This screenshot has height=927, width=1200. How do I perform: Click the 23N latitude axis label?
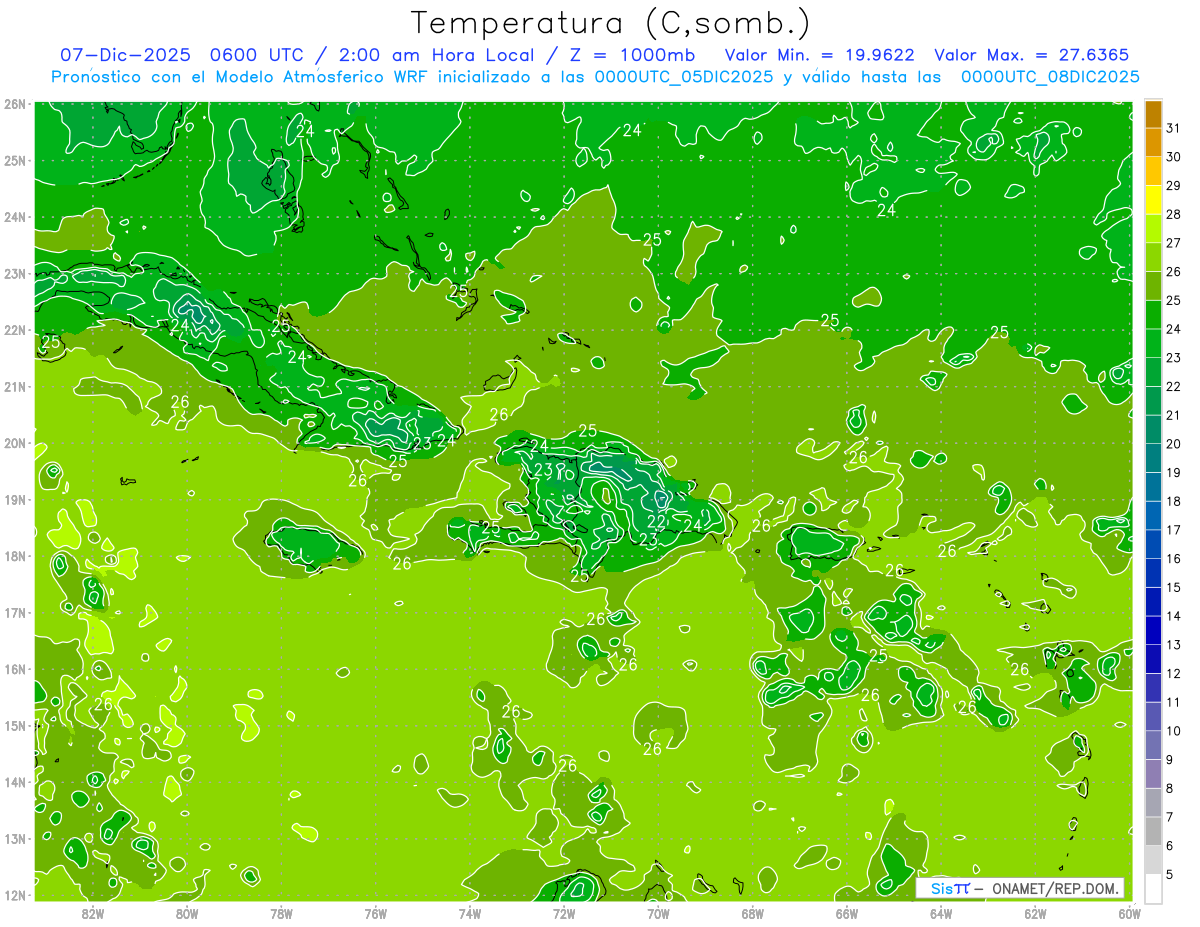point(15,274)
